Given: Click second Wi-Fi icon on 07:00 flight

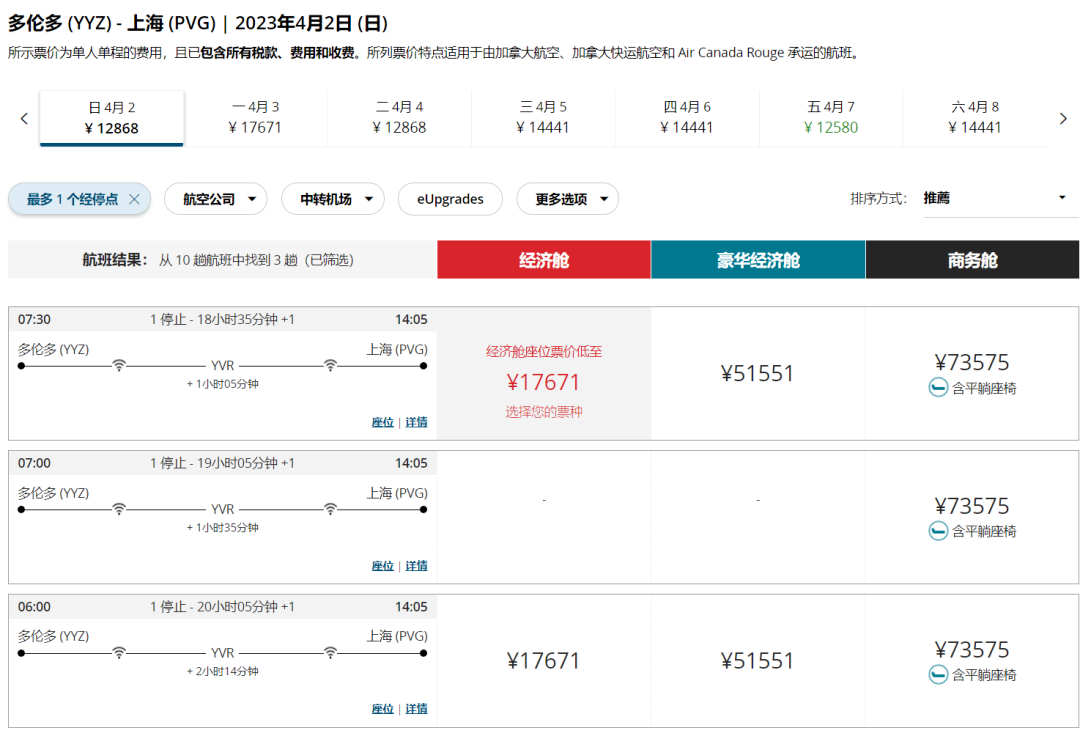Looking at the screenshot, I should point(330,509).
